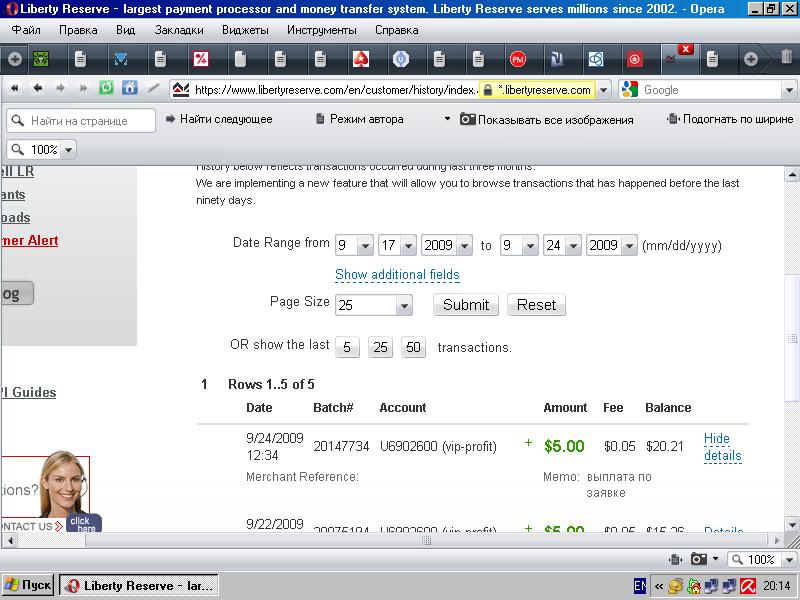Click the Liberty Reserve taskbar button
800x600 pixels.
tap(139, 586)
